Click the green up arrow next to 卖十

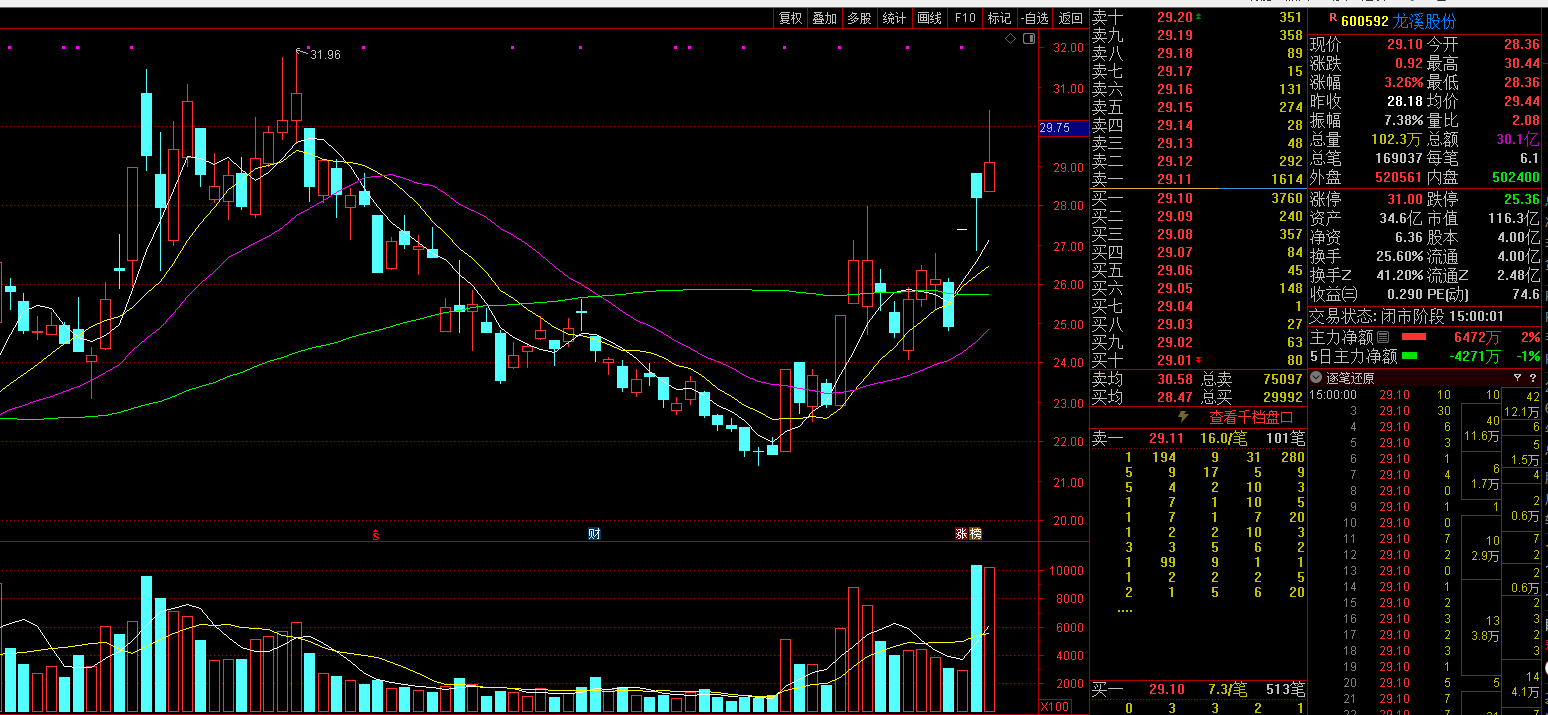click(1199, 17)
